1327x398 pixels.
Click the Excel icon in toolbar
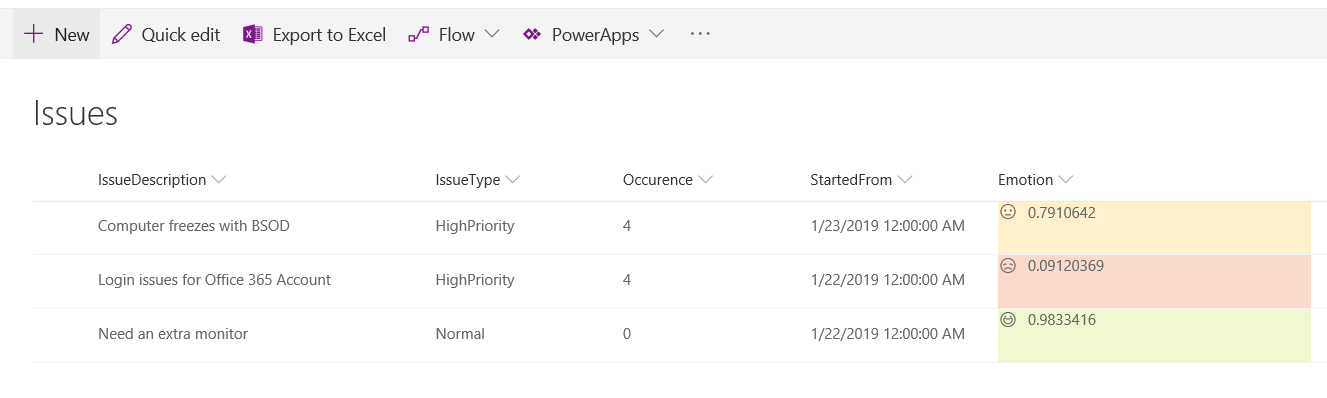click(252, 34)
